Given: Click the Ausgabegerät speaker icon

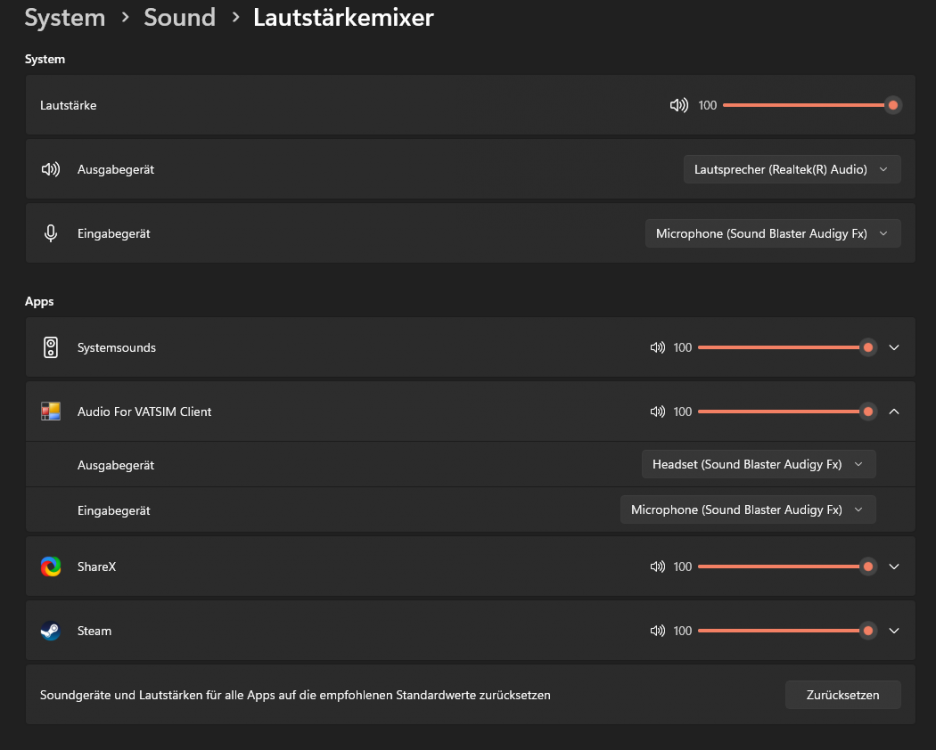Looking at the screenshot, I should point(51,168).
